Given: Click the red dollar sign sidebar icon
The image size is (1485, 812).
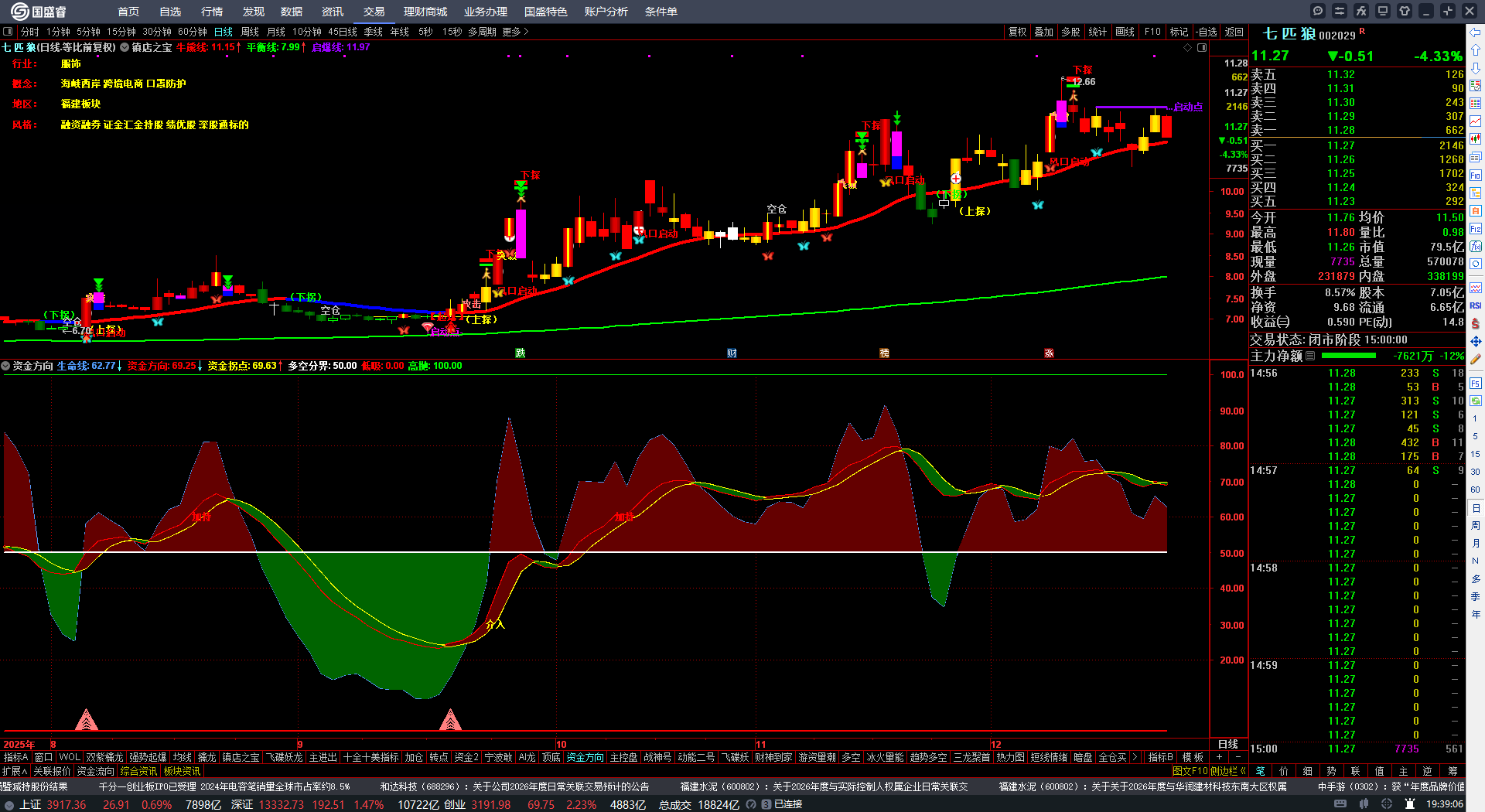Looking at the screenshot, I should [x=1476, y=323].
